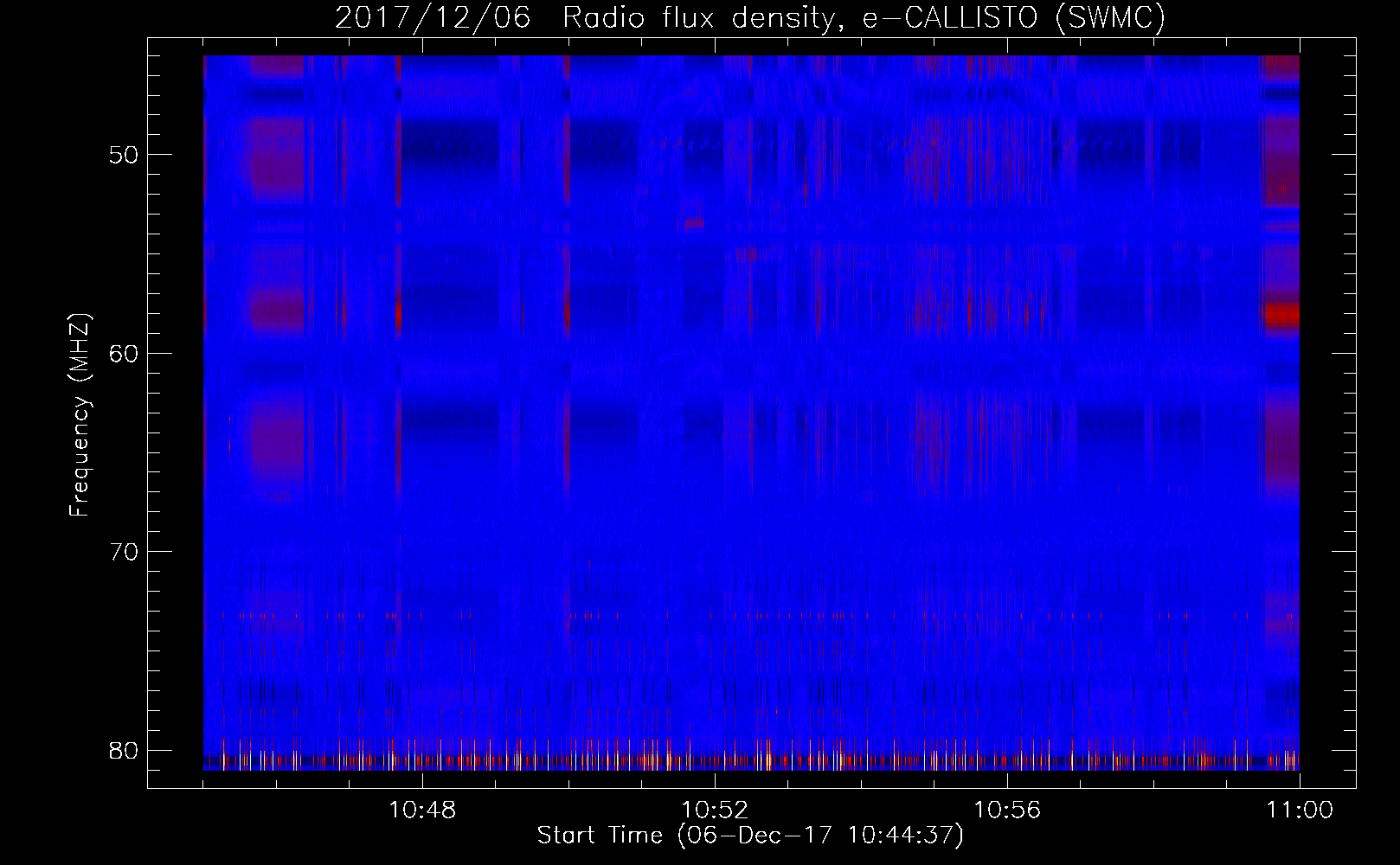The image size is (1400, 865).
Task: Click the 'Start Time (06-Dec-17 10:44:37)' label
Action: point(750,836)
